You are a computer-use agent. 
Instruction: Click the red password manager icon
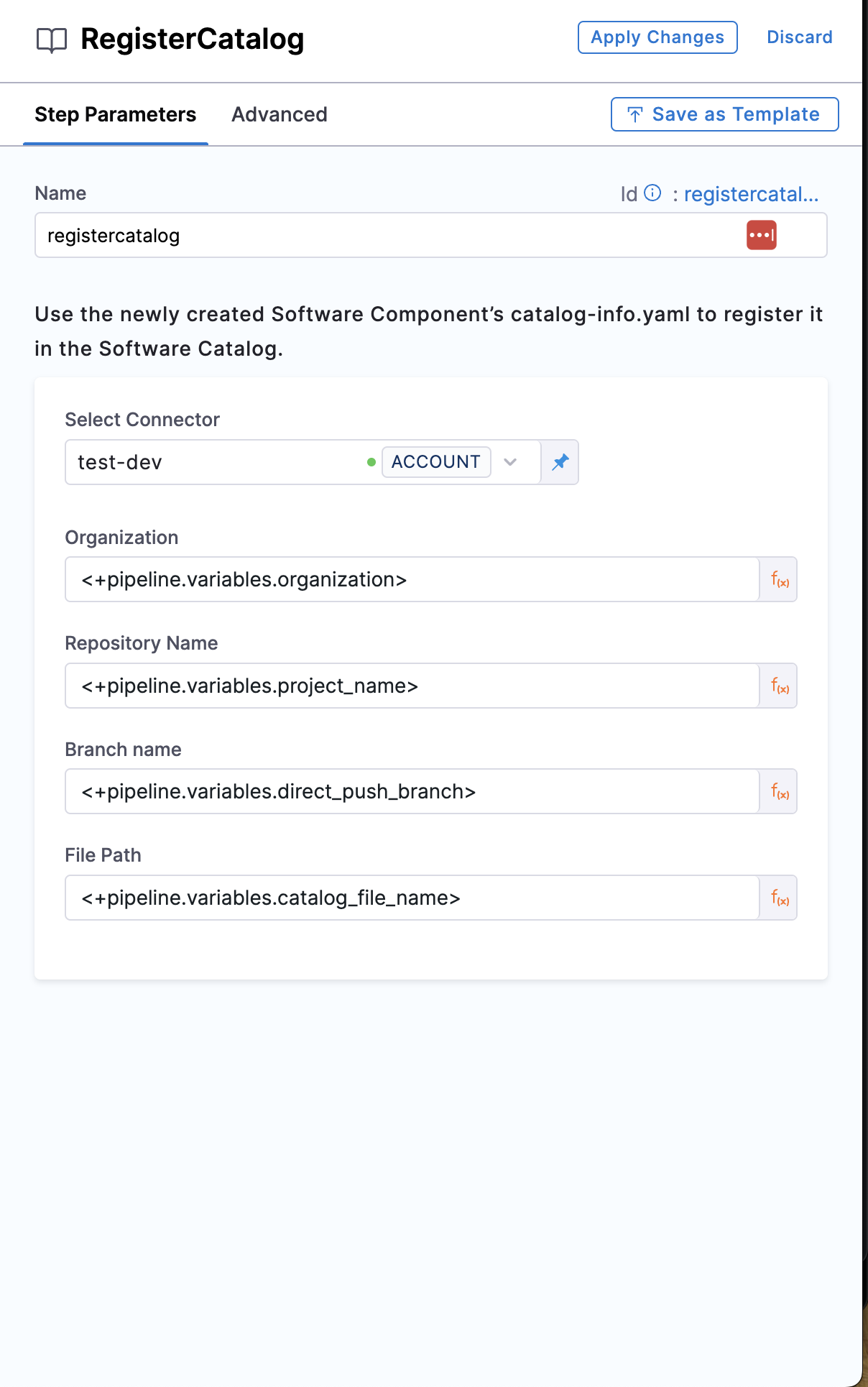pyautogui.click(x=761, y=235)
